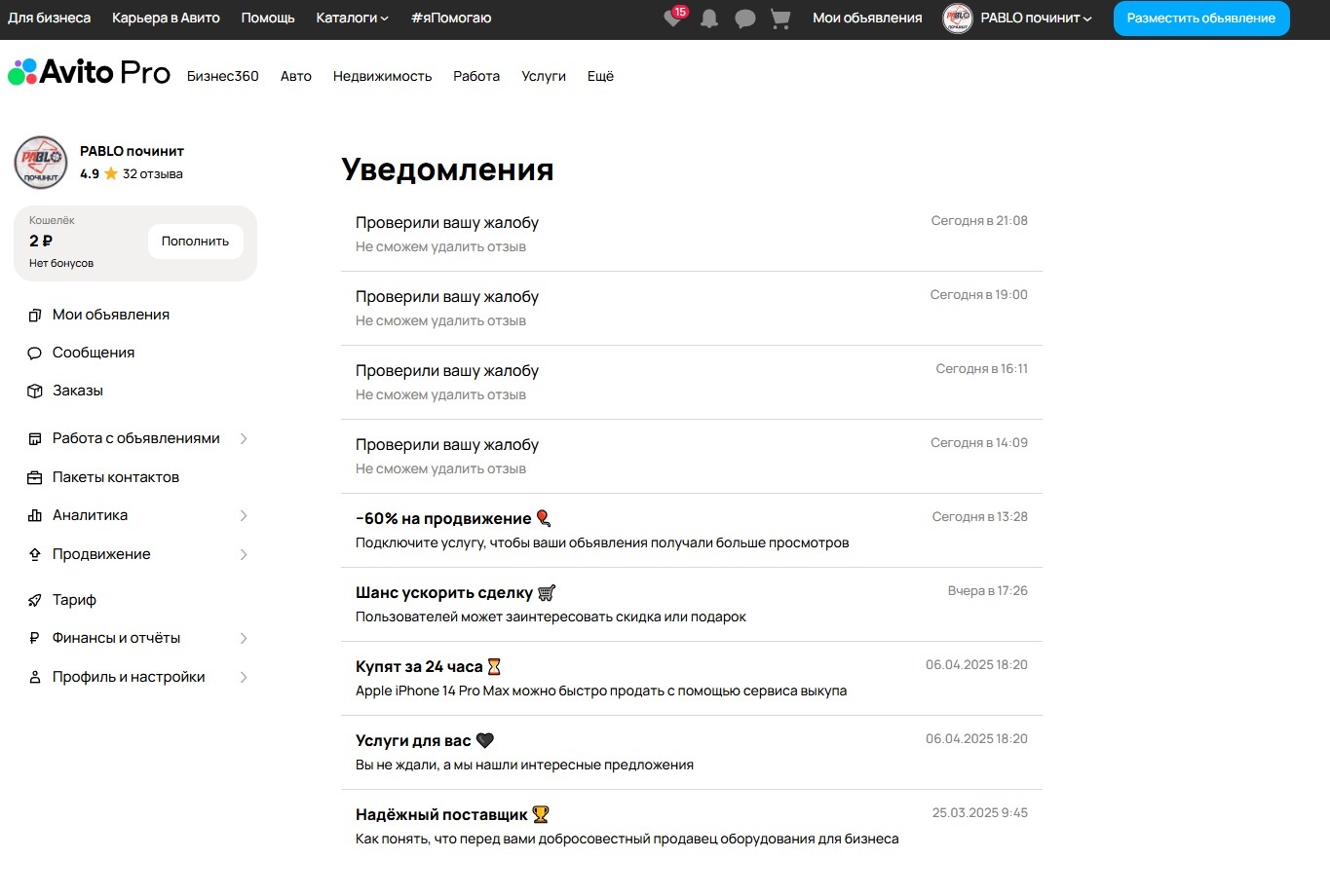Click PABLO починит profile avatar in sidebar

pyautogui.click(x=41, y=163)
